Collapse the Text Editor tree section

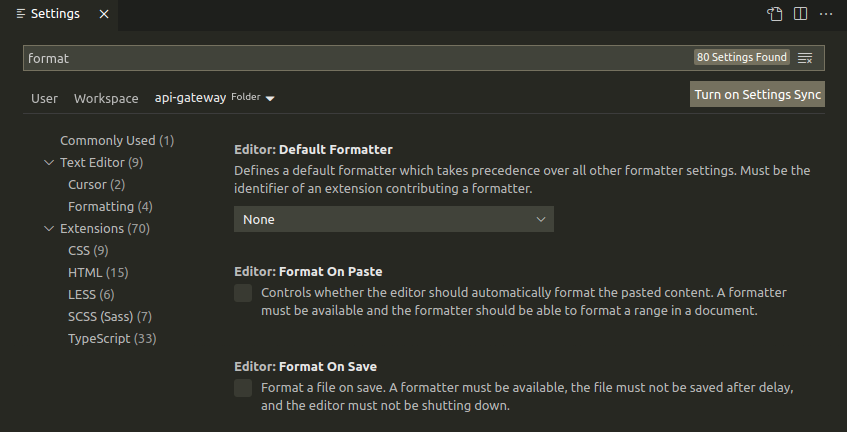49,162
